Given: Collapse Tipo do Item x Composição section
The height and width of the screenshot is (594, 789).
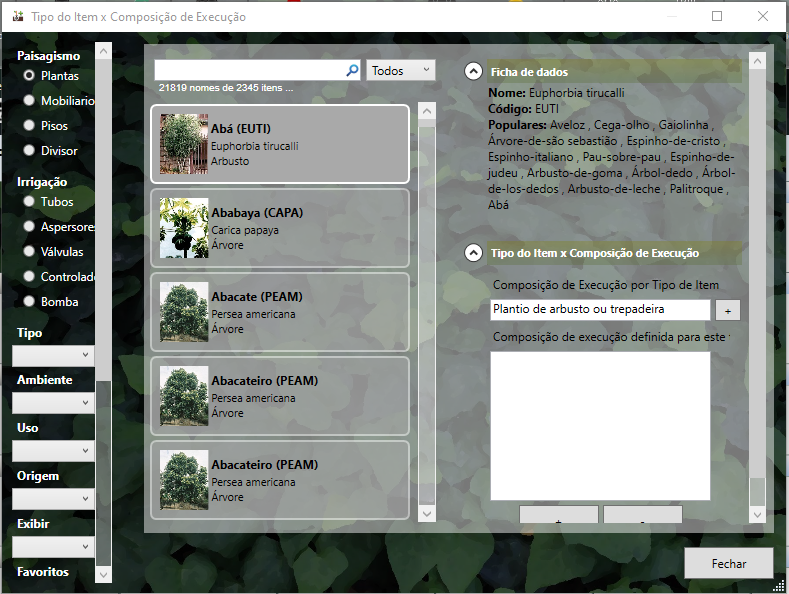Looking at the screenshot, I should (472, 253).
